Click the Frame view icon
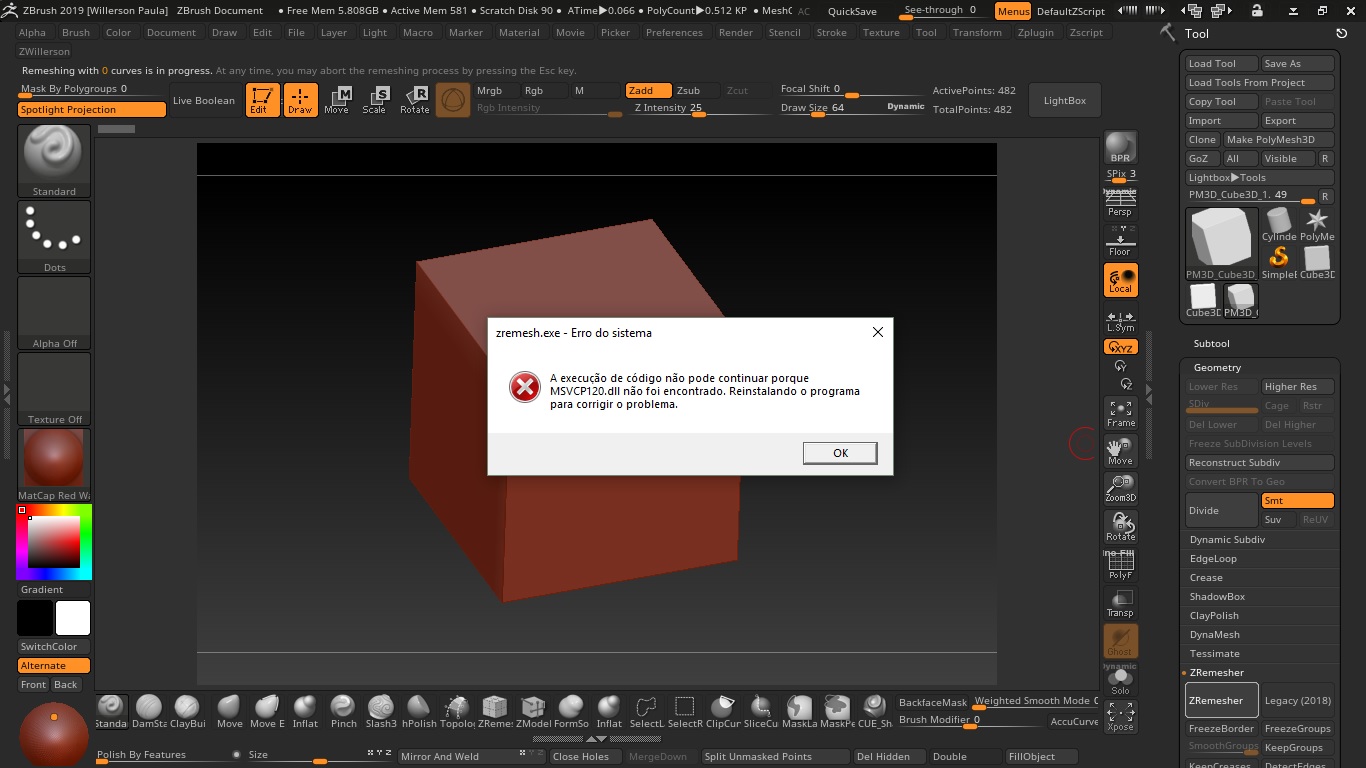The width and height of the screenshot is (1366, 768). point(1120,413)
